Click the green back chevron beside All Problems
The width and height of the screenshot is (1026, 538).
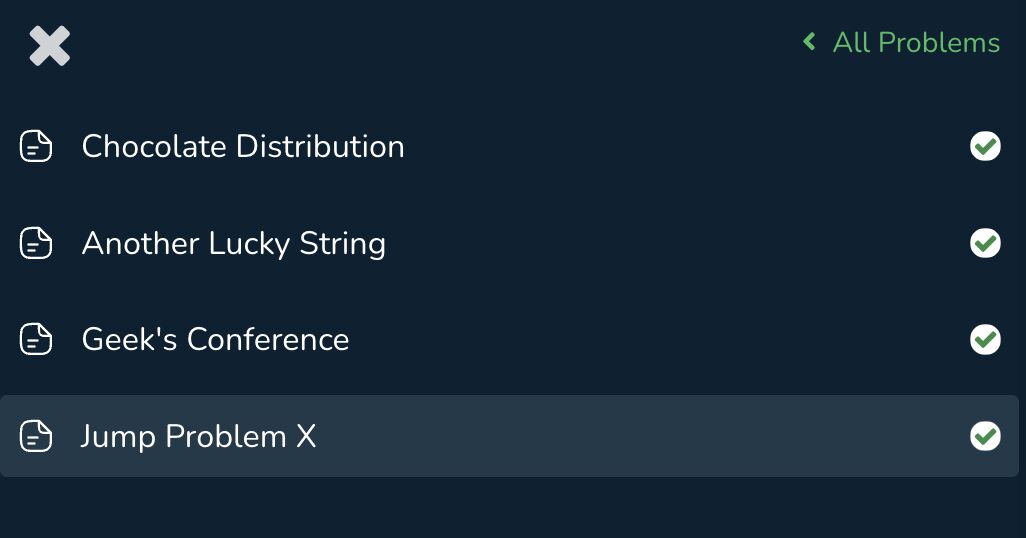click(x=809, y=42)
